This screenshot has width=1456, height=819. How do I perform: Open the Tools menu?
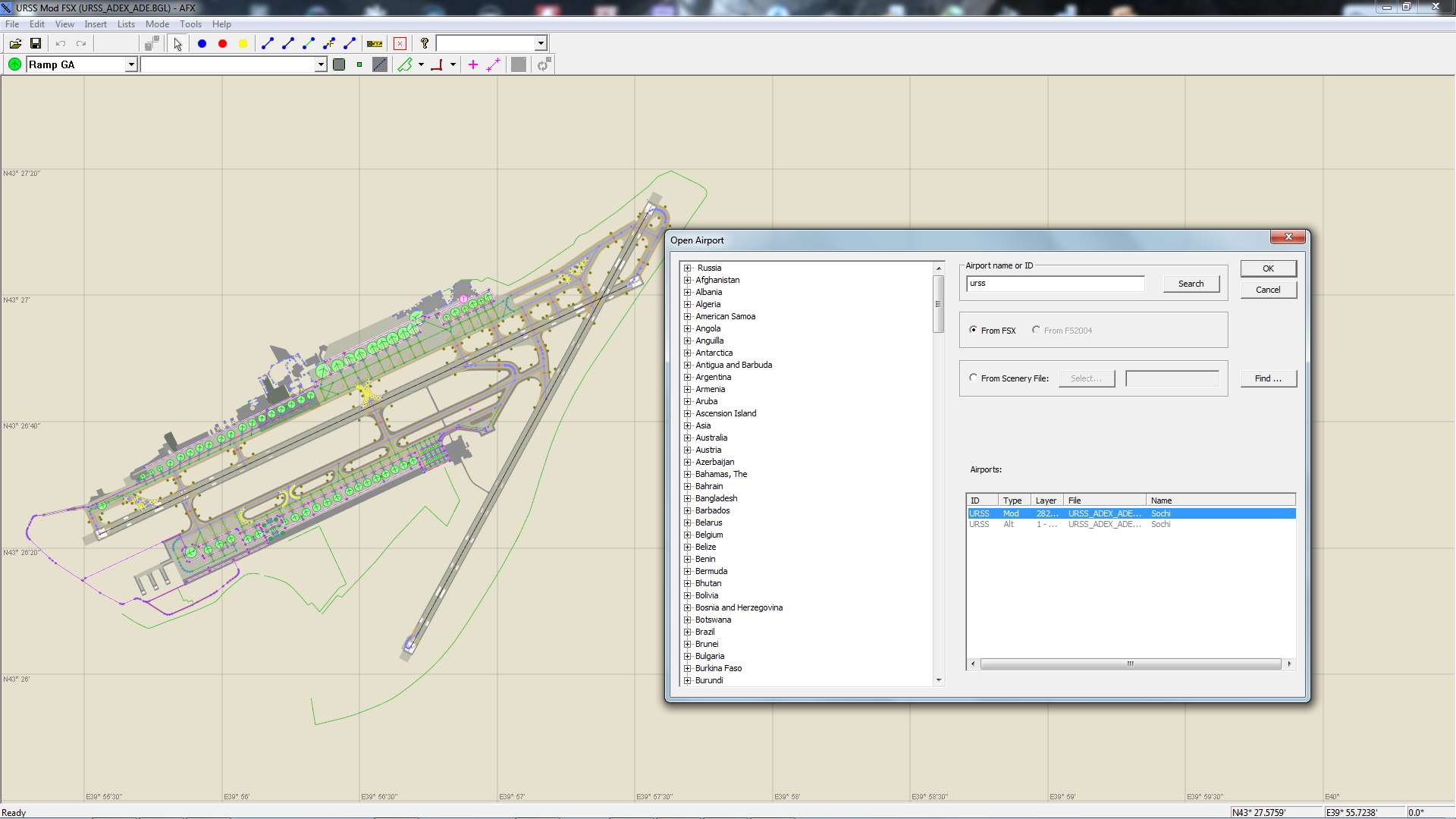tap(190, 24)
